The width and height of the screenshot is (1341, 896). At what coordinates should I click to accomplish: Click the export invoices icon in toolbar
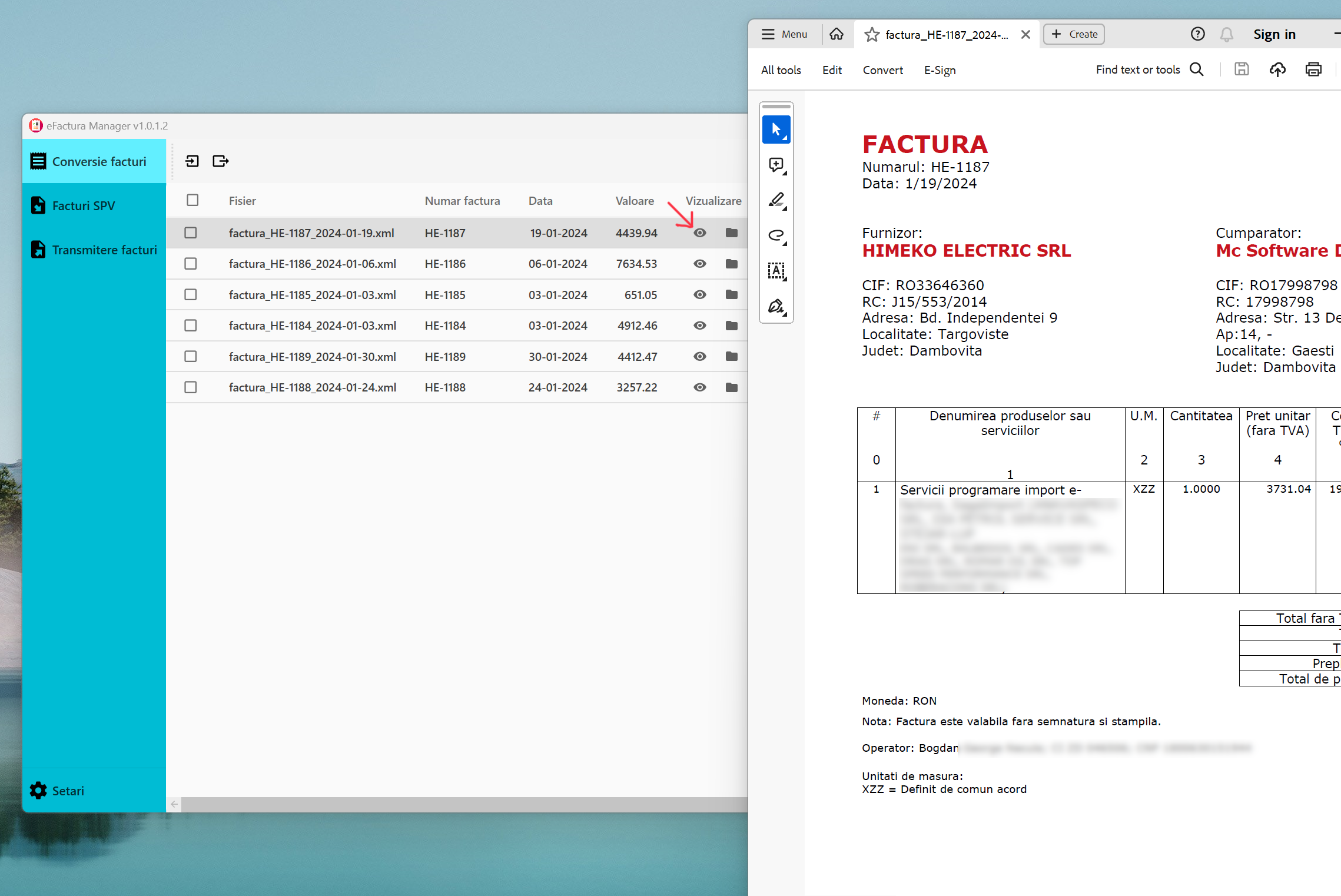coord(221,161)
